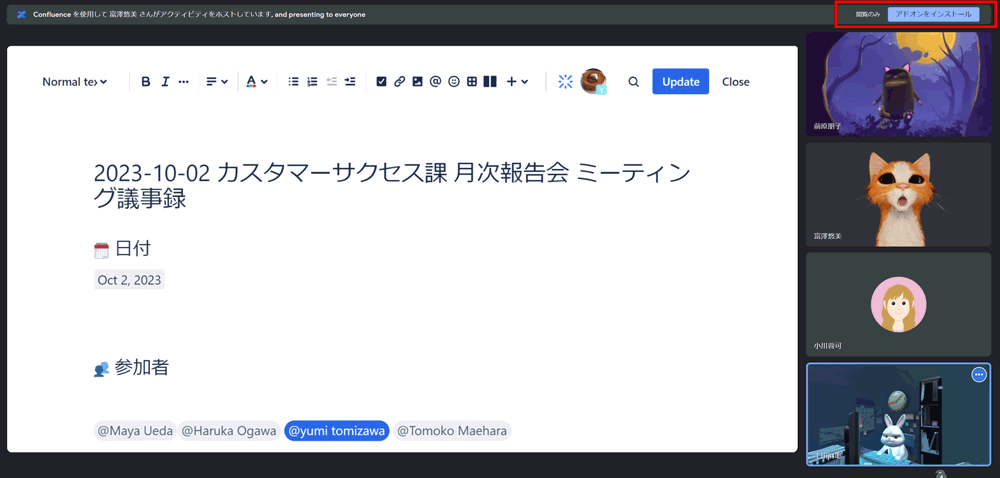Open the more formatting ellipsis menu

pos(184,82)
